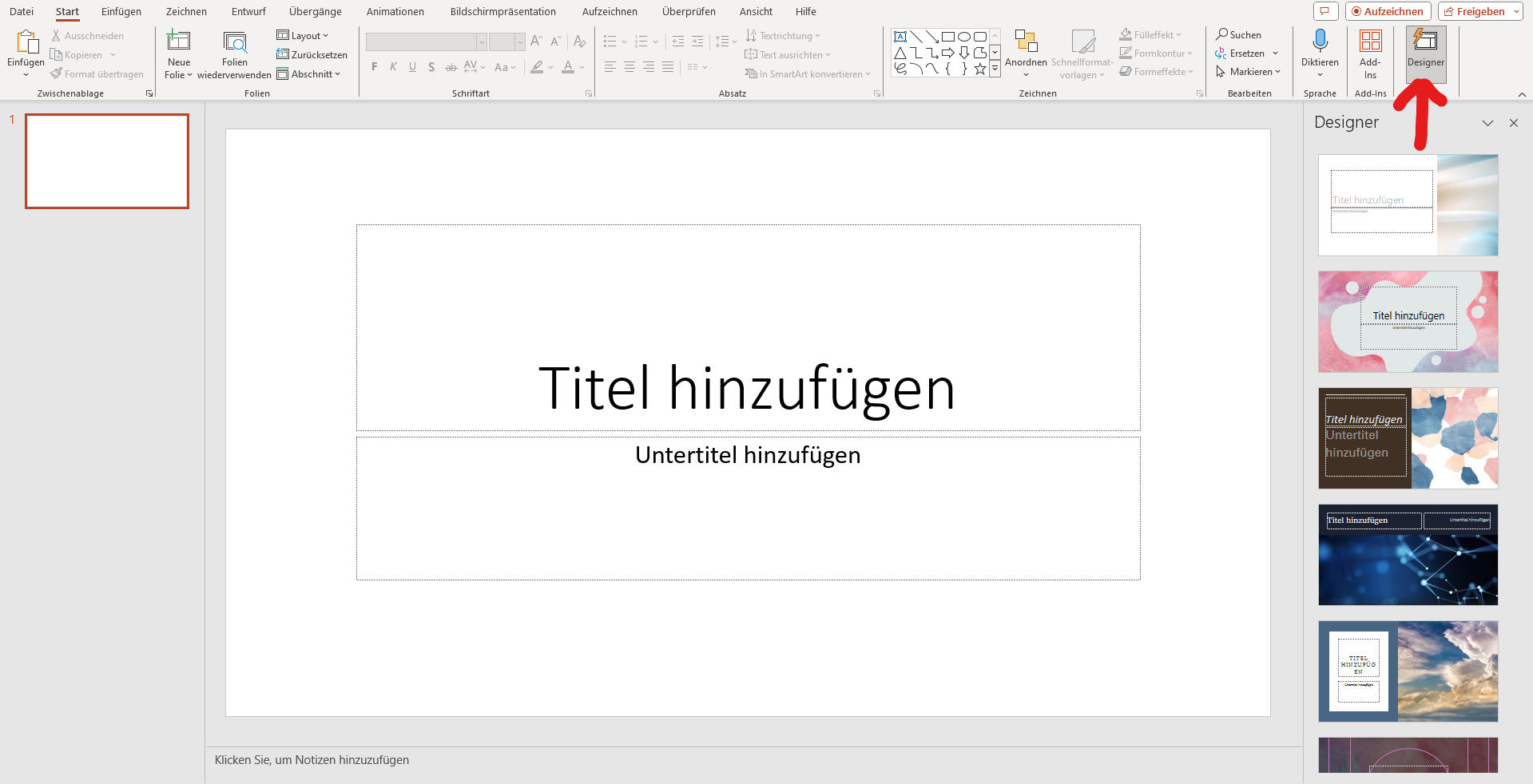Select the text box shape
This screenshot has height=784, width=1533.
900,37
